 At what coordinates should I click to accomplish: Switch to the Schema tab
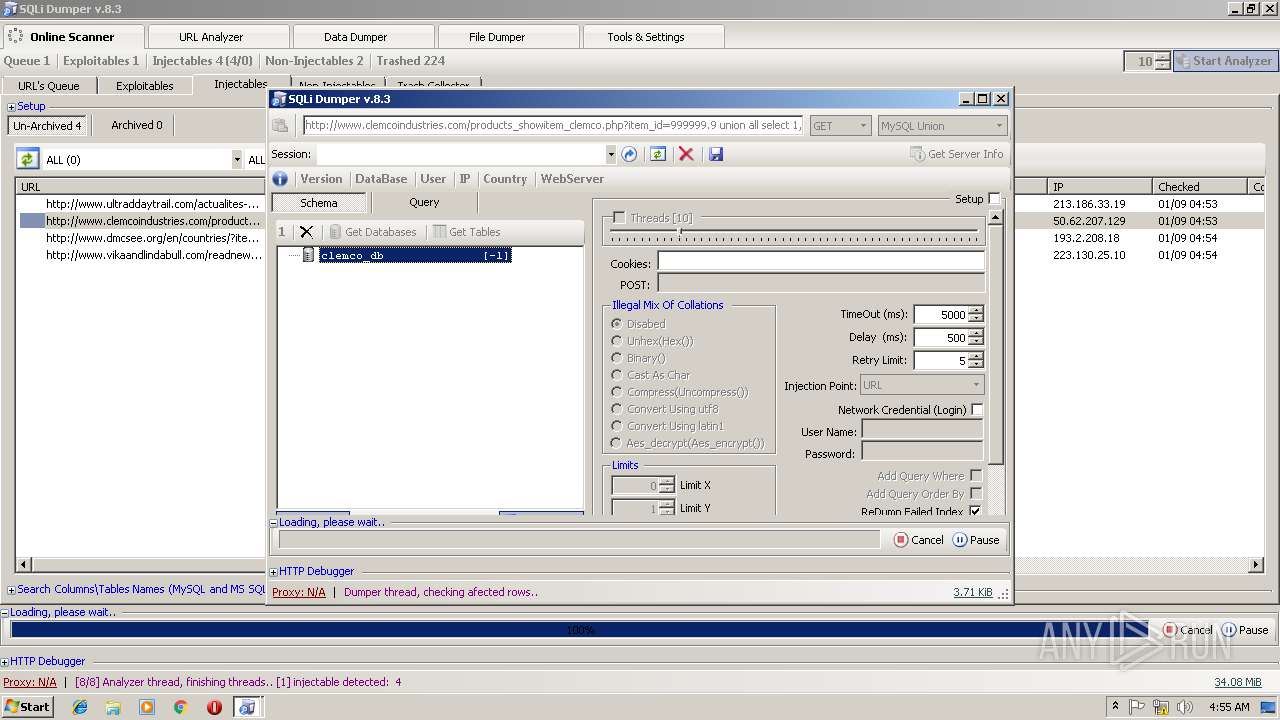coord(318,203)
